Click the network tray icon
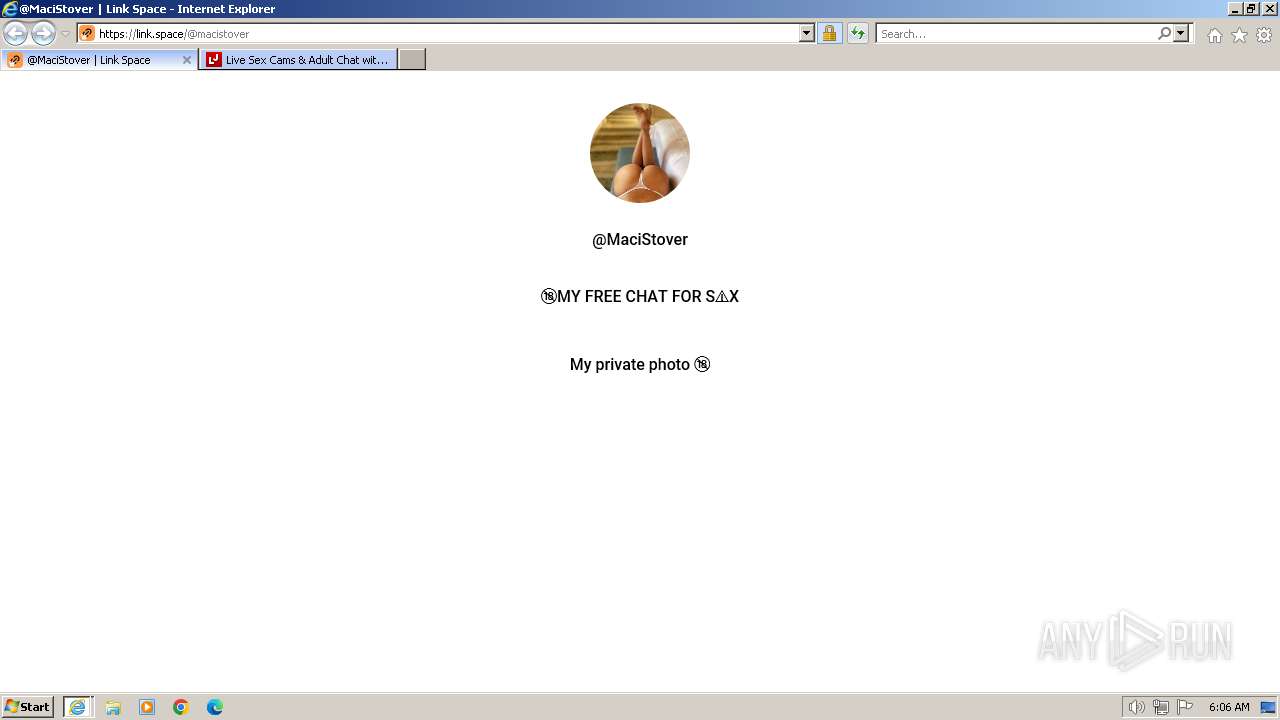Screen dimensions: 1280x720 pos(1160,707)
